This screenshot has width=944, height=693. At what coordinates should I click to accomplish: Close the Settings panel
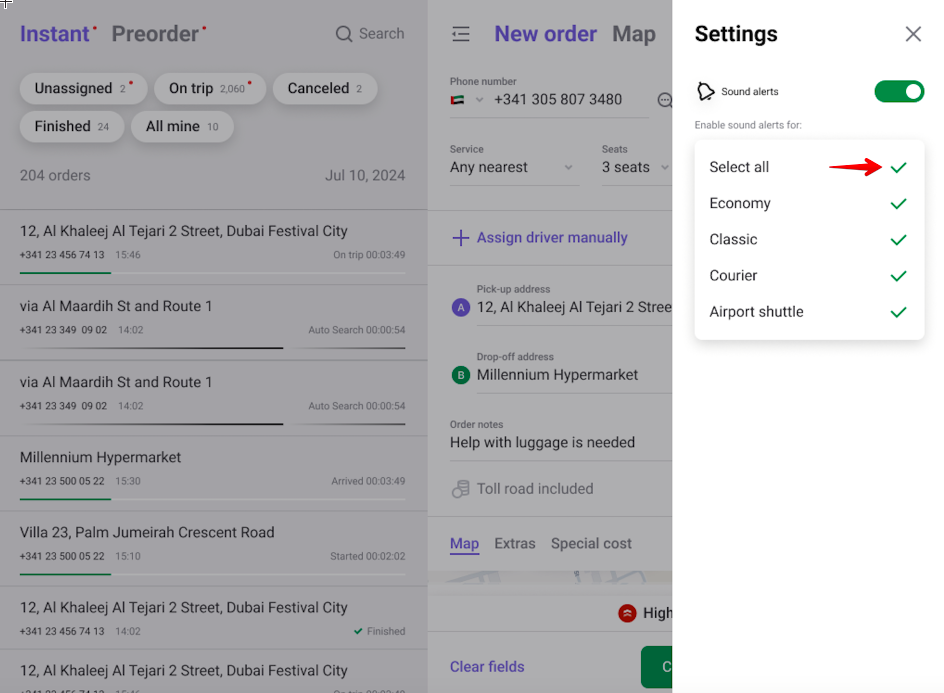(x=913, y=34)
